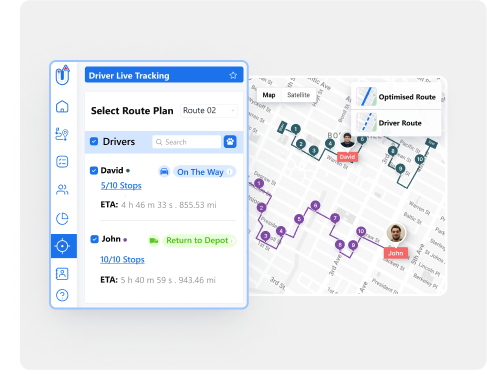The height and width of the screenshot is (376, 487).
Task: Switch to the Map view tab
Action: click(269, 95)
